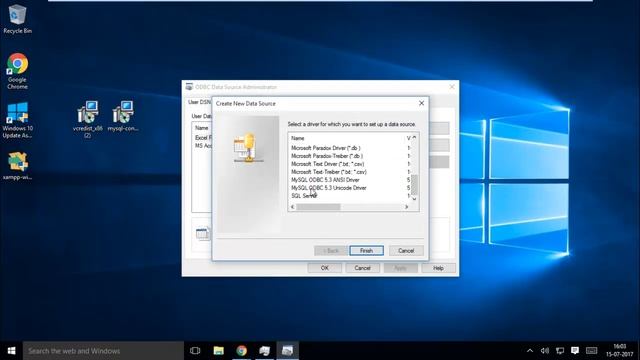This screenshot has width=640, height=360.
Task: Switch to the third pinned taskbar app
Action: (264, 351)
